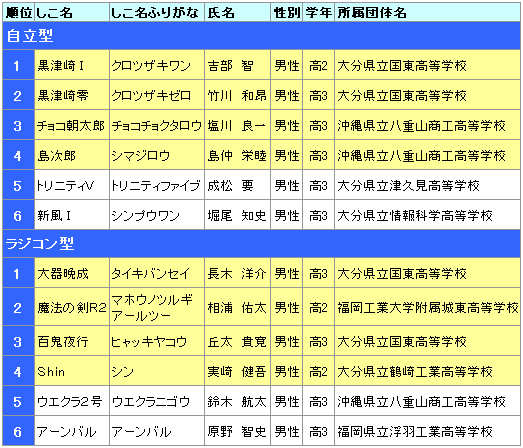
Task: Click the 性別 column header
Action: pos(287,13)
